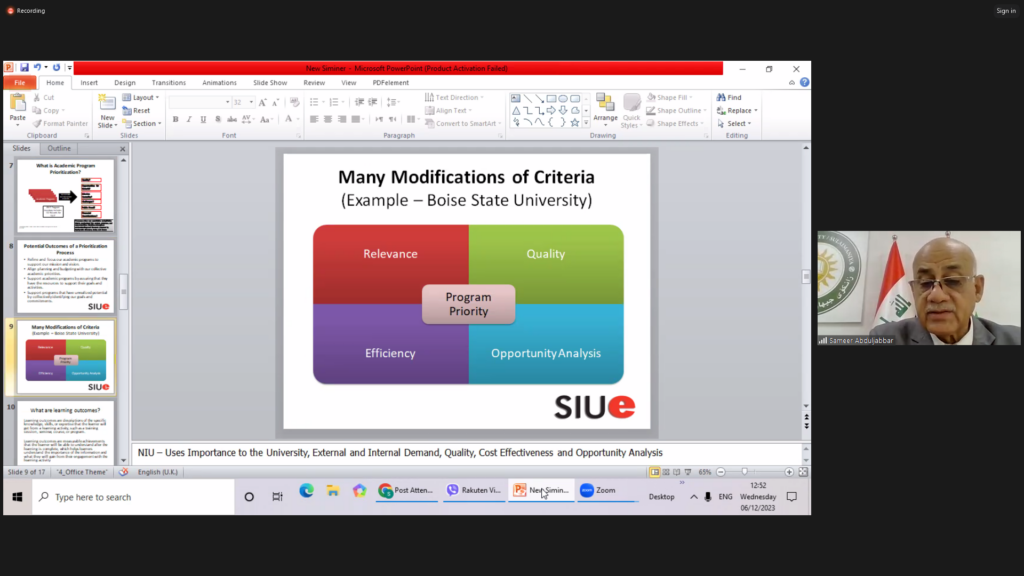Insert a New Slide
The image size is (1024, 576).
click(107, 111)
